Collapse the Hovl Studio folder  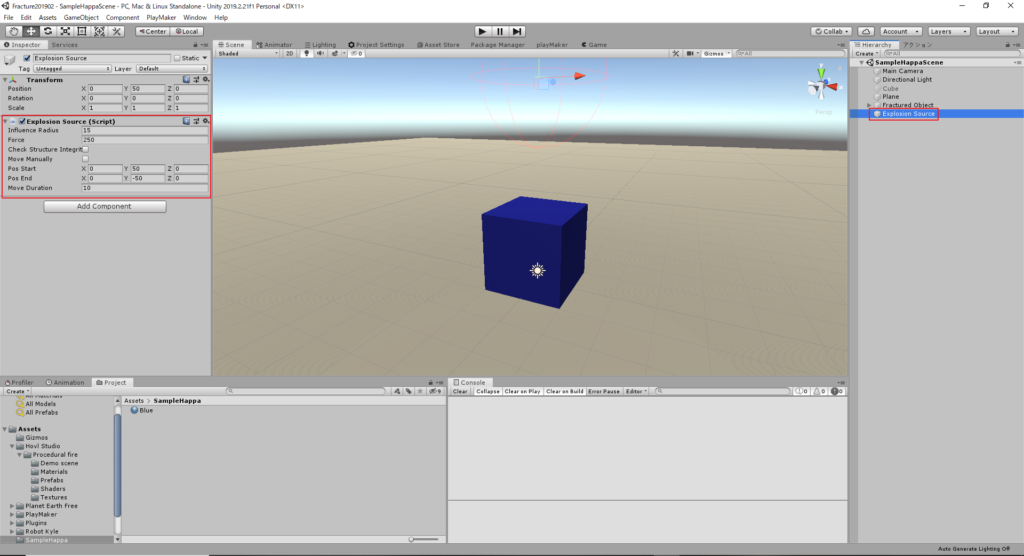pos(12,446)
